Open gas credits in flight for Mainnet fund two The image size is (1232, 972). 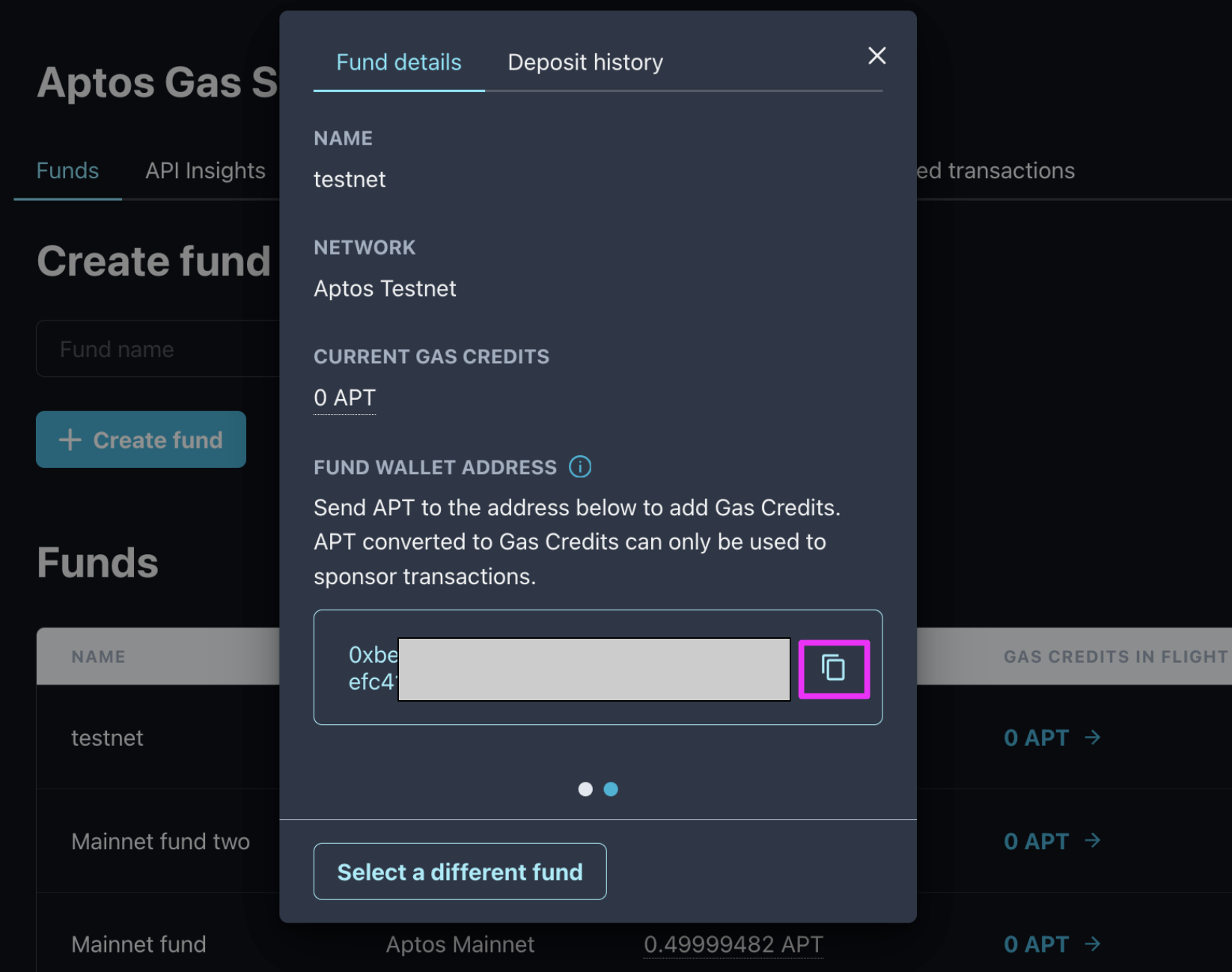1052,841
